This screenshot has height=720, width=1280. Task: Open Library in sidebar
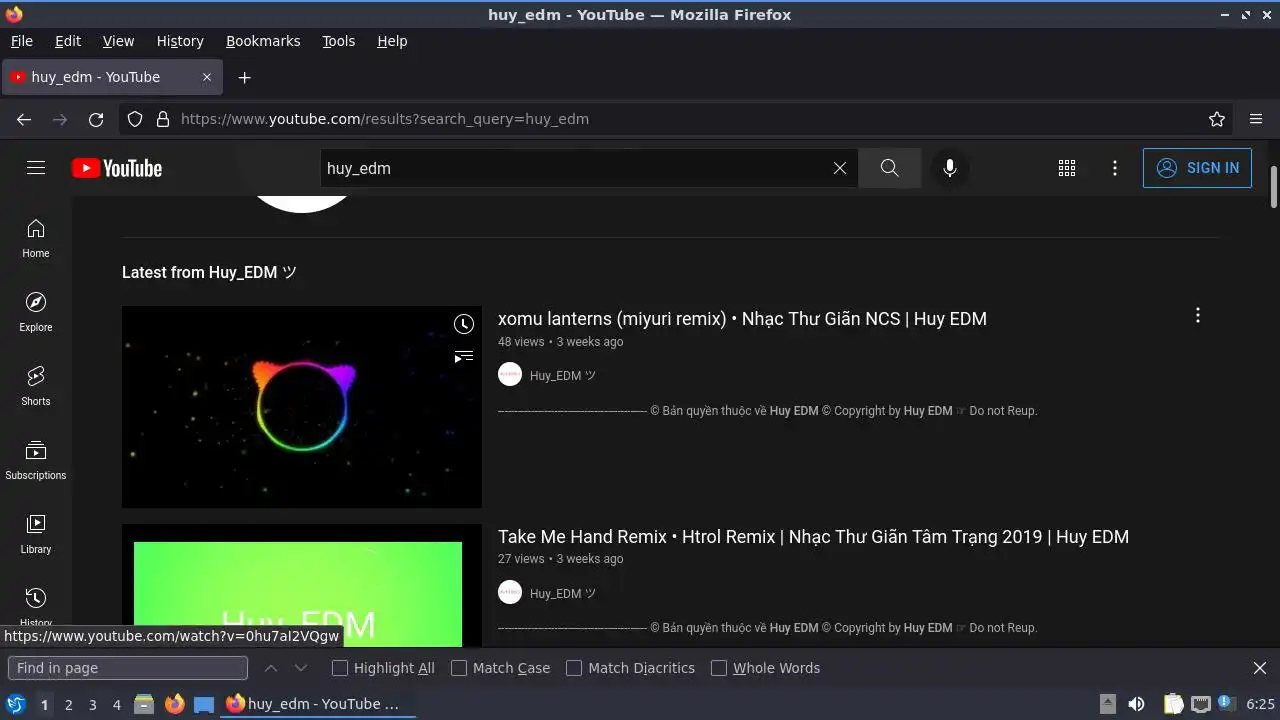(x=36, y=534)
